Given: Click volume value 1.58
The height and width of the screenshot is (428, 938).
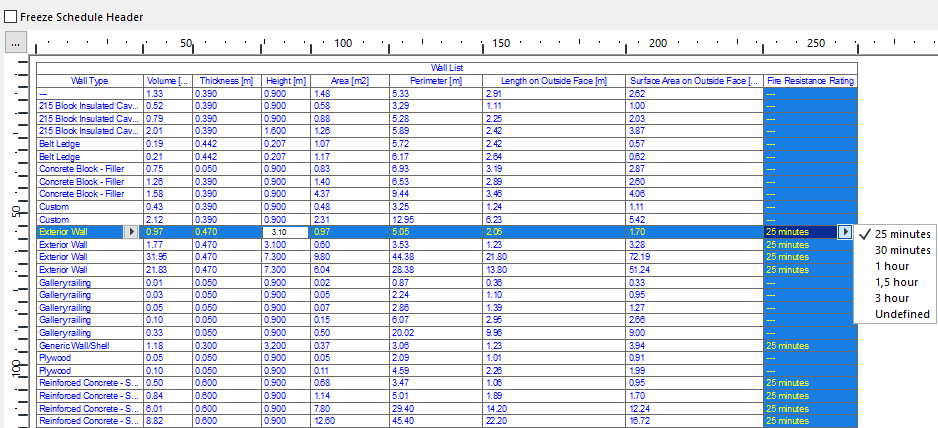Looking at the screenshot, I should point(155,194).
